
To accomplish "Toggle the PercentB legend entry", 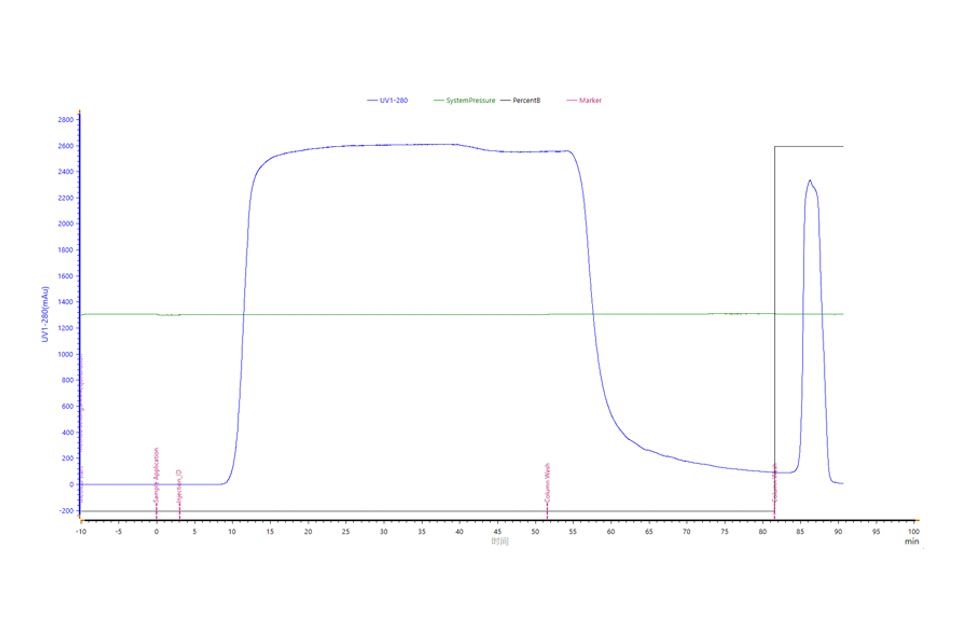I will (x=526, y=100).
